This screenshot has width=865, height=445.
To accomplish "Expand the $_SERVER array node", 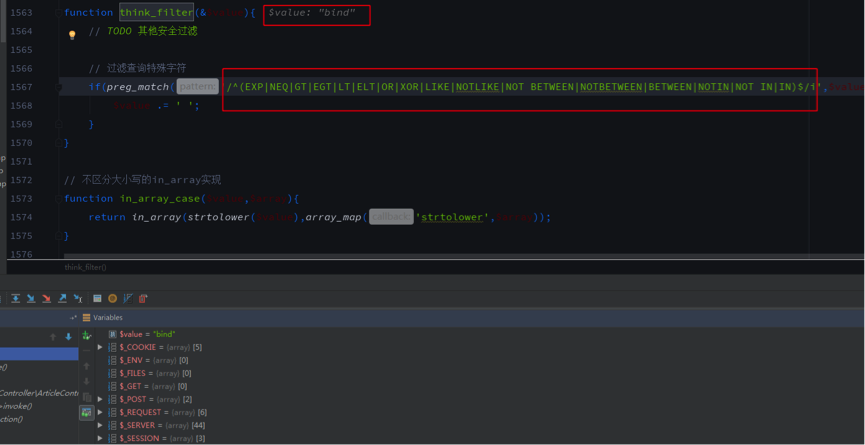I will pos(100,425).
